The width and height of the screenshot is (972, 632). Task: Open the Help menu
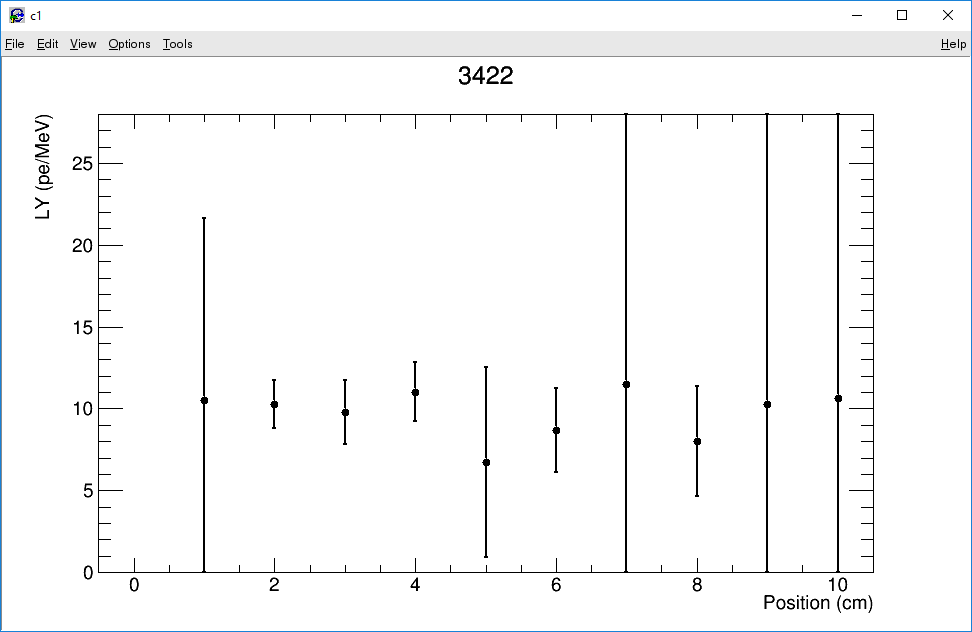coord(953,44)
